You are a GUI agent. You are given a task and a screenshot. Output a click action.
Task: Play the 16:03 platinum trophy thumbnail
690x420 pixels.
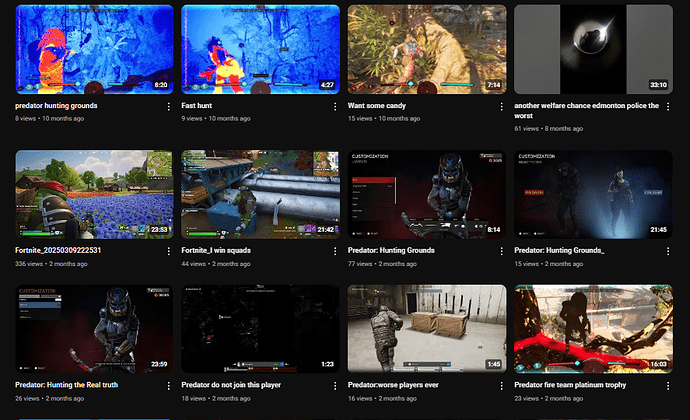(593, 329)
